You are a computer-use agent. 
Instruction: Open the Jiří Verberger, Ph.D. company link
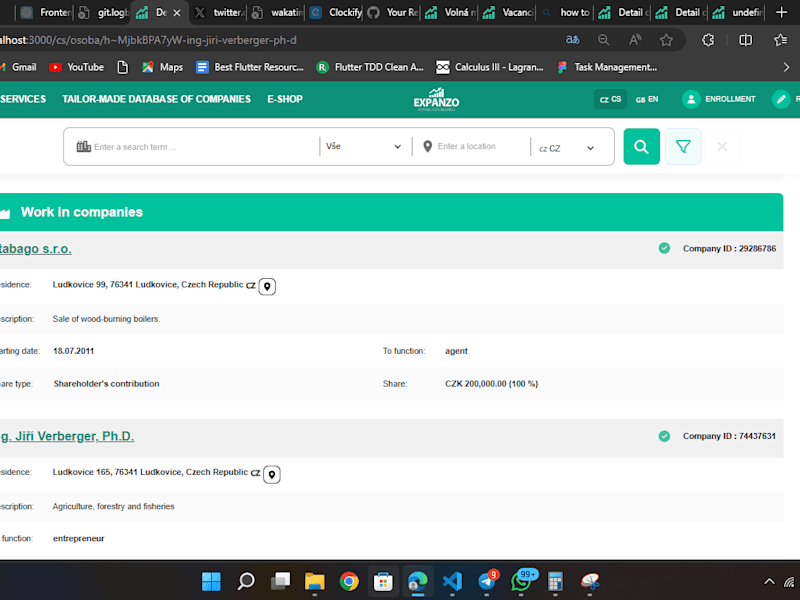pos(67,436)
